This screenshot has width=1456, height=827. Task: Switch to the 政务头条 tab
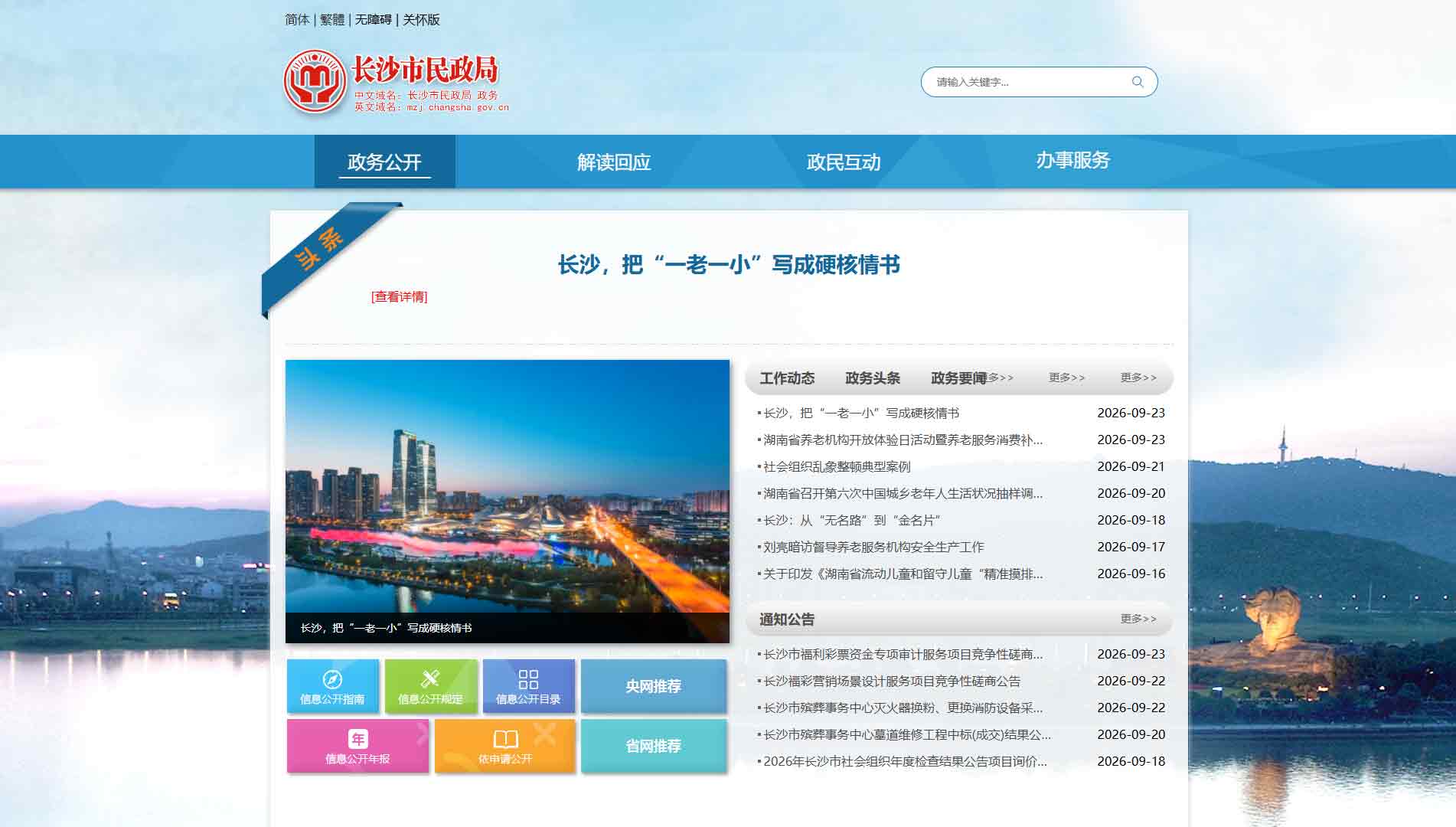tap(873, 378)
